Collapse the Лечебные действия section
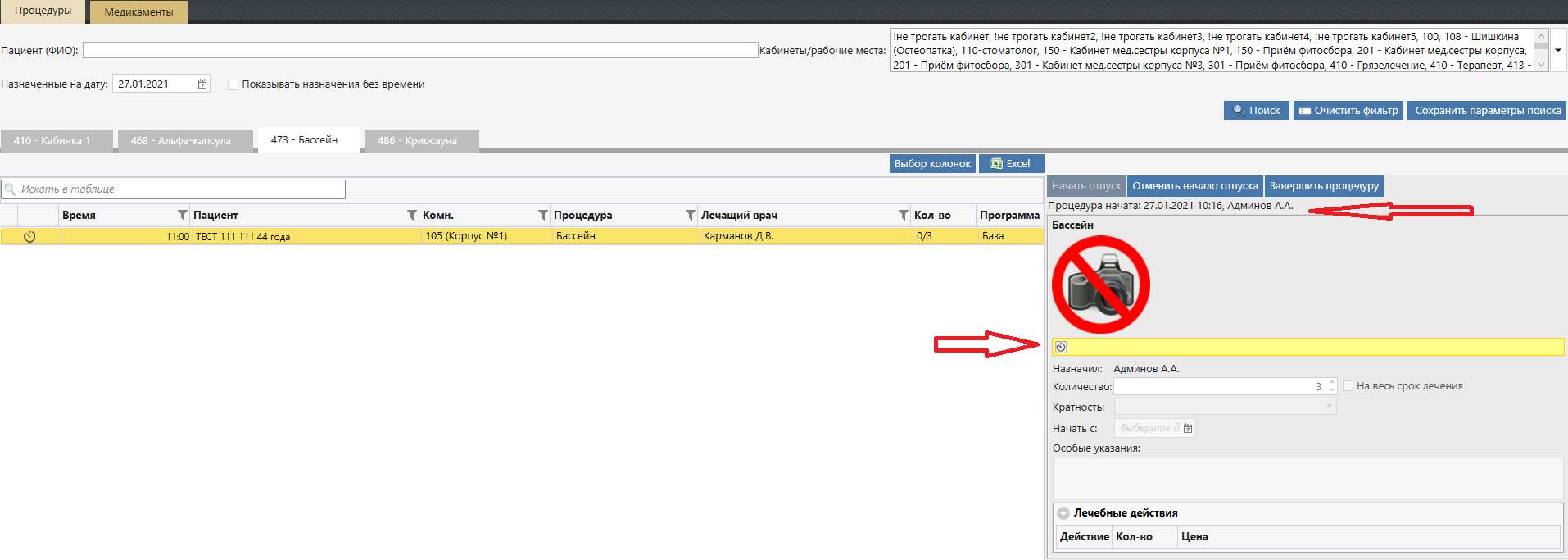The image size is (1568, 560). click(1063, 513)
